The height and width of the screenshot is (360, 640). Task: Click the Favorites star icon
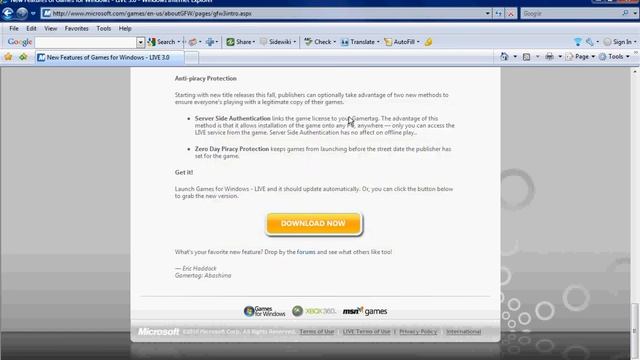[8, 57]
